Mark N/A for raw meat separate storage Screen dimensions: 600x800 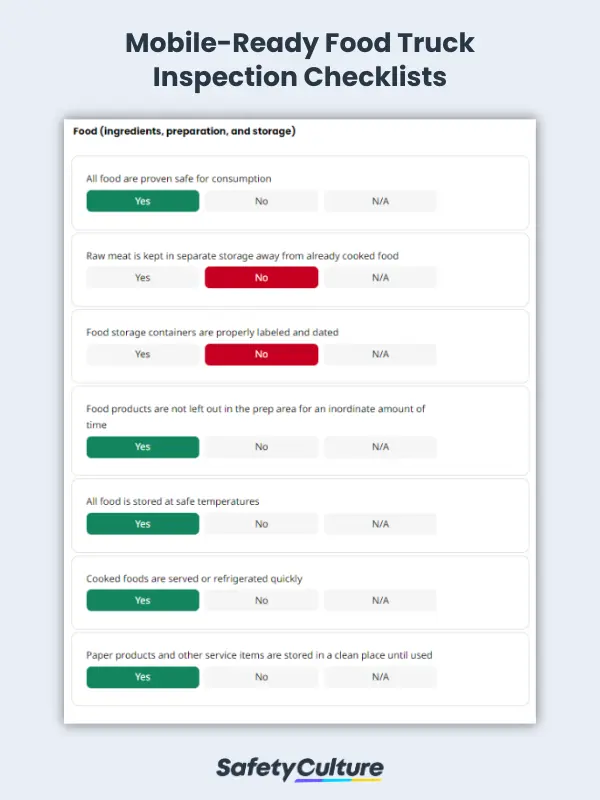point(380,278)
